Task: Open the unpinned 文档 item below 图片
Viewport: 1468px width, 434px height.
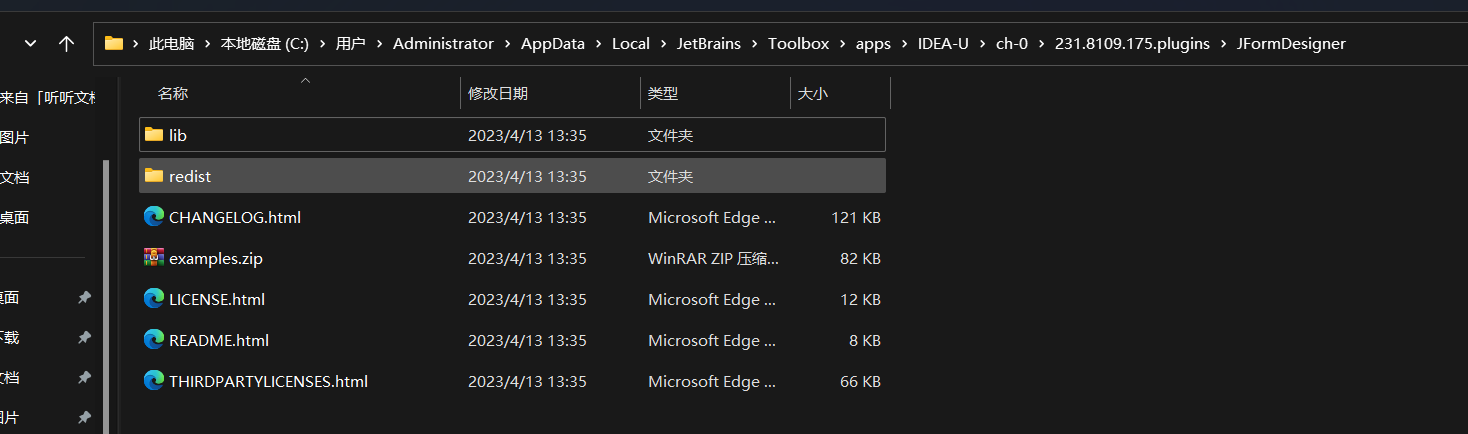Action: point(14,177)
